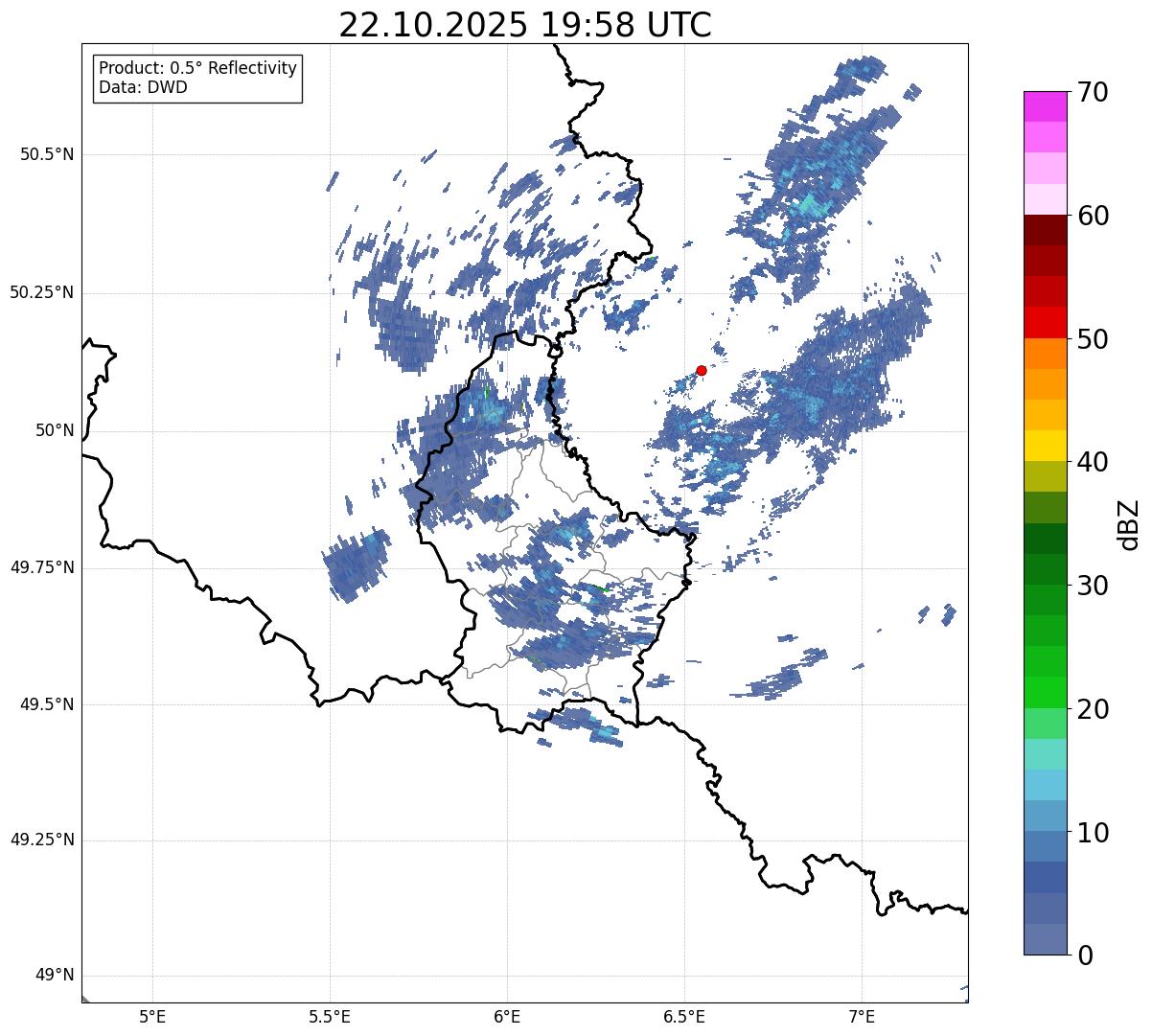Click the 40 colorbar tick label
The height and width of the screenshot is (1036, 1152).
click(x=1094, y=462)
